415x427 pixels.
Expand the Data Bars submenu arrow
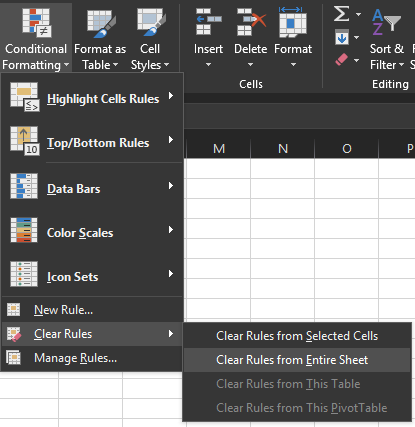(x=171, y=186)
